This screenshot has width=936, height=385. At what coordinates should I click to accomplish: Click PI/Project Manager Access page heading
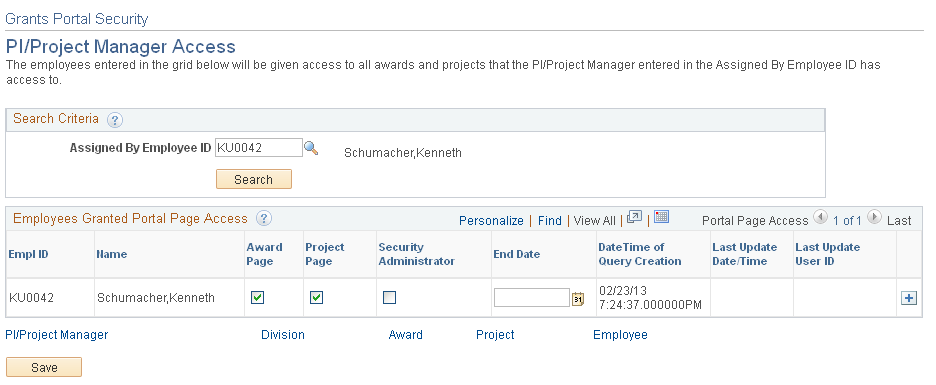coord(121,47)
